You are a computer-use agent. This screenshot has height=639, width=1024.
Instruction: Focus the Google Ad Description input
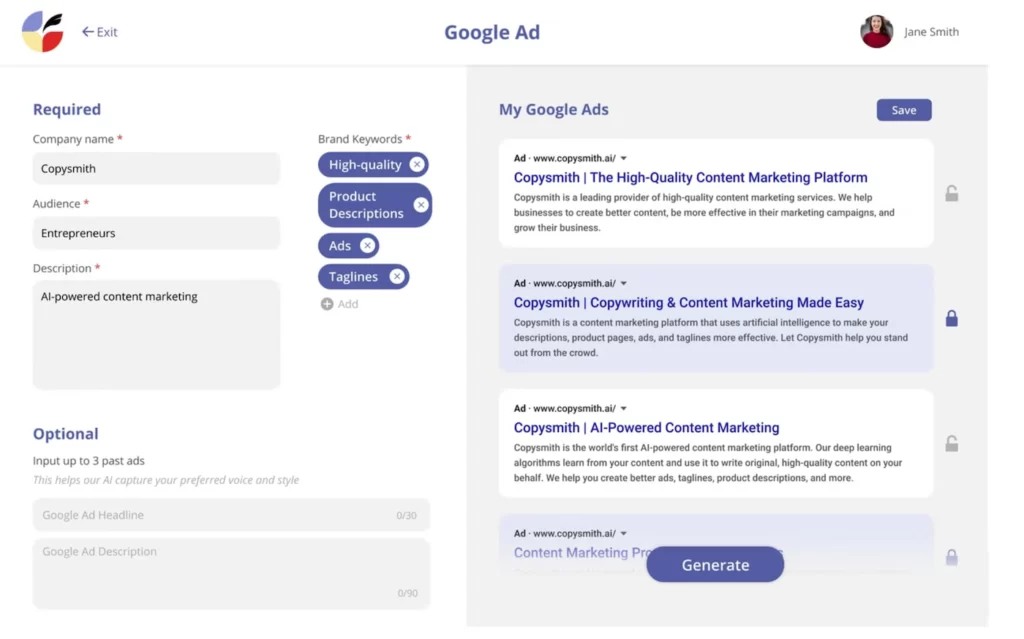pyautogui.click(x=231, y=574)
